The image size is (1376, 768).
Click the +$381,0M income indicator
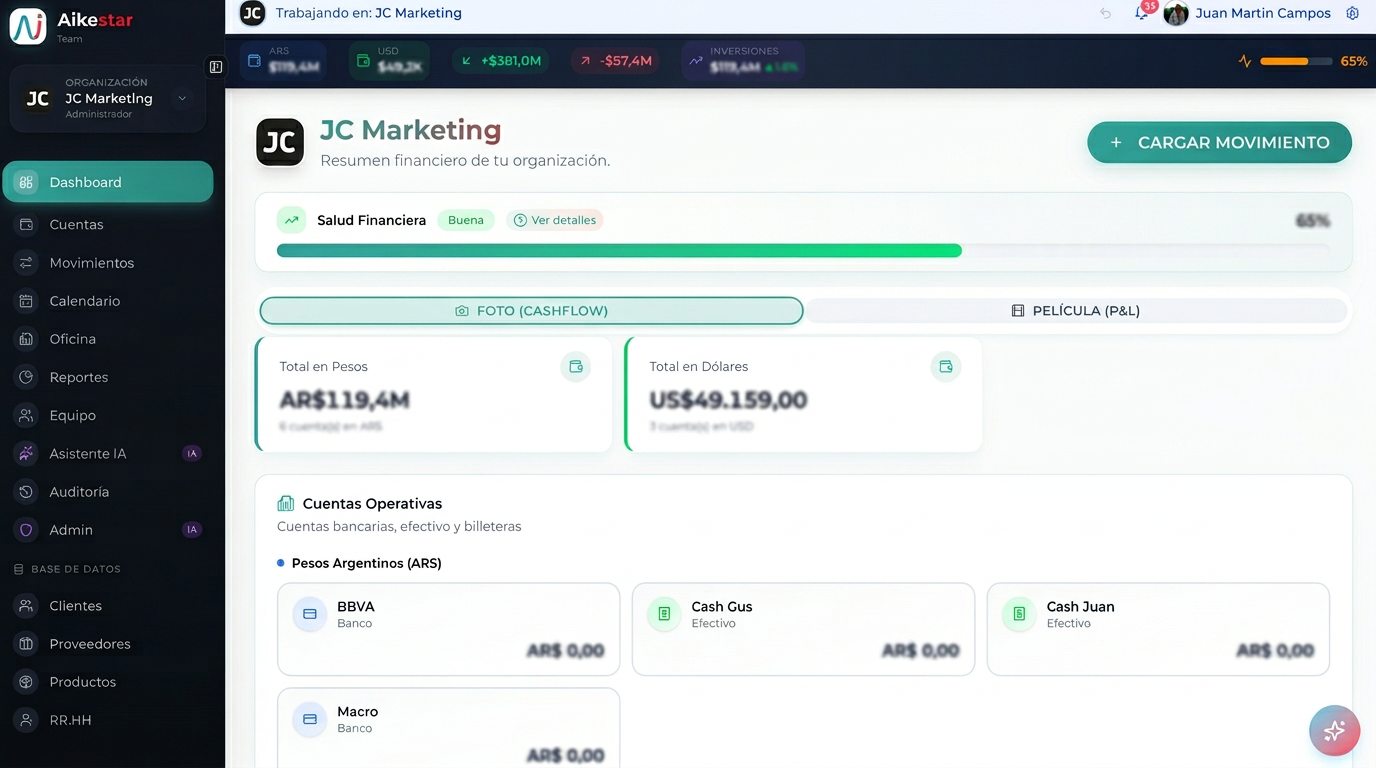(501, 61)
